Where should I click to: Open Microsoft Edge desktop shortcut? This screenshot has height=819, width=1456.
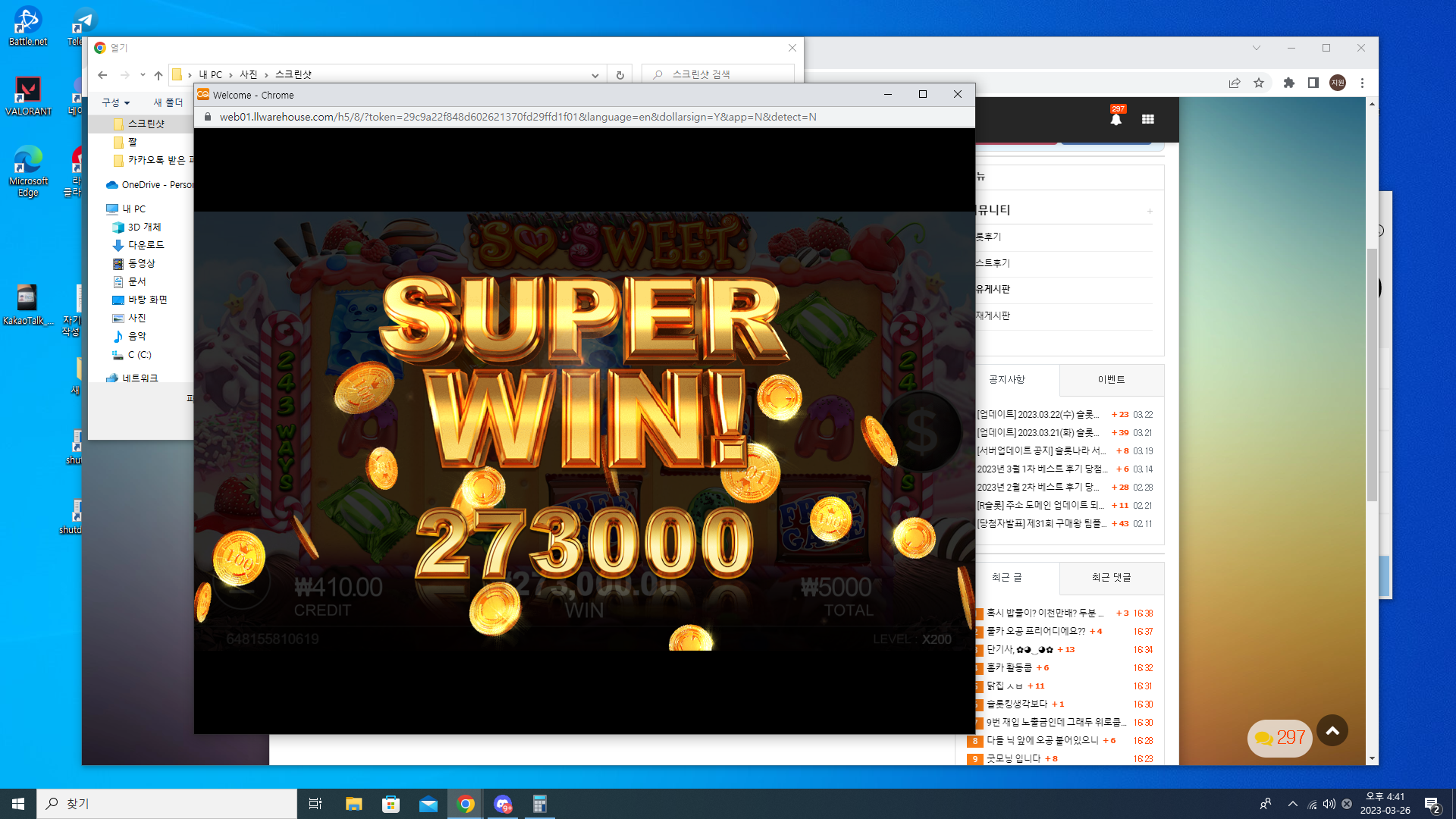pyautogui.click(x=28, y=171)
